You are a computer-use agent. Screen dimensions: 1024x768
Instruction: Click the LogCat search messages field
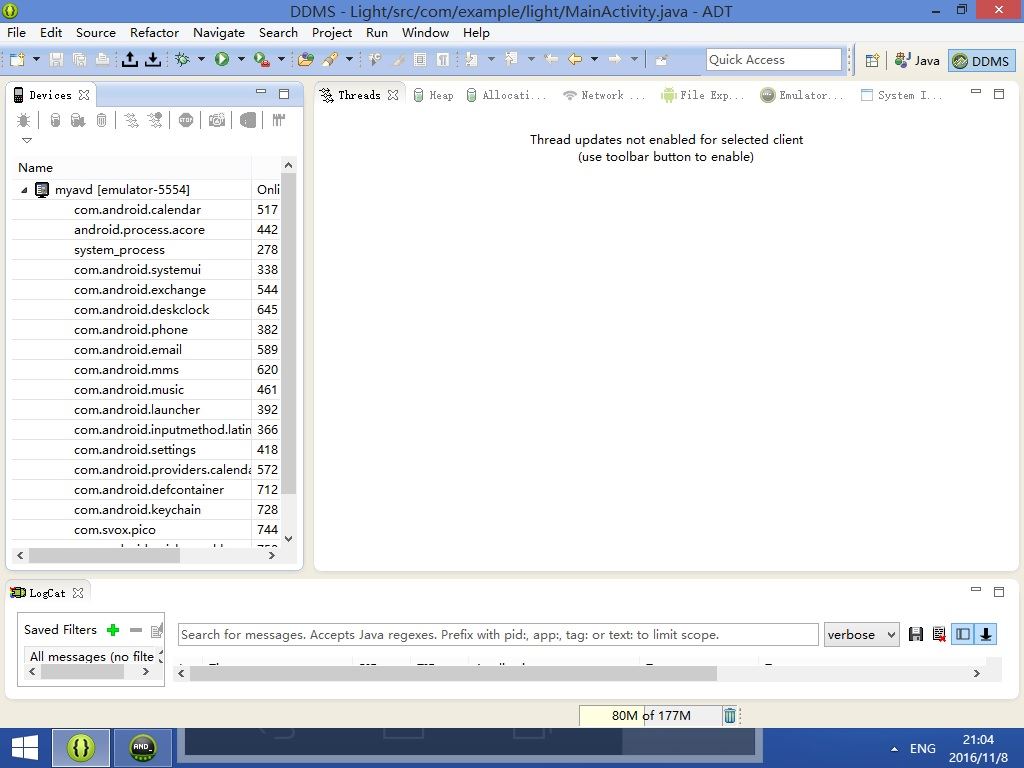498,635
